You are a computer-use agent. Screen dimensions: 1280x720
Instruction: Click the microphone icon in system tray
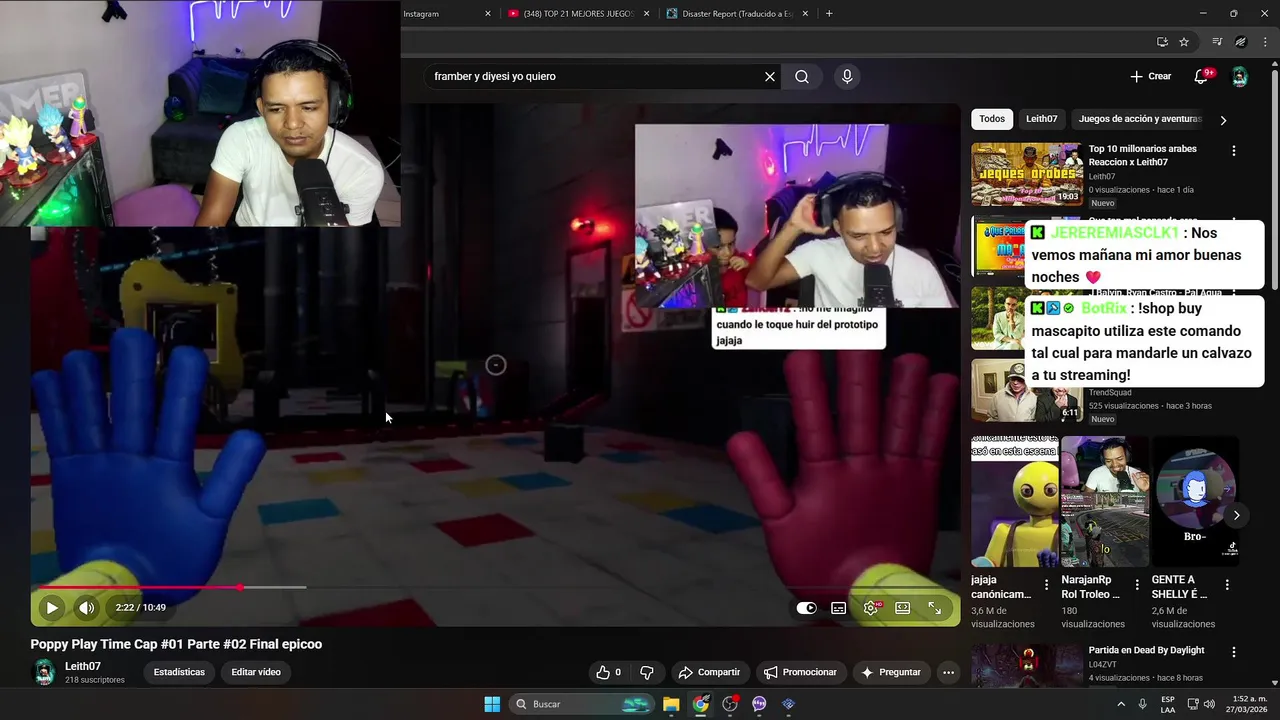point(1142,704)
